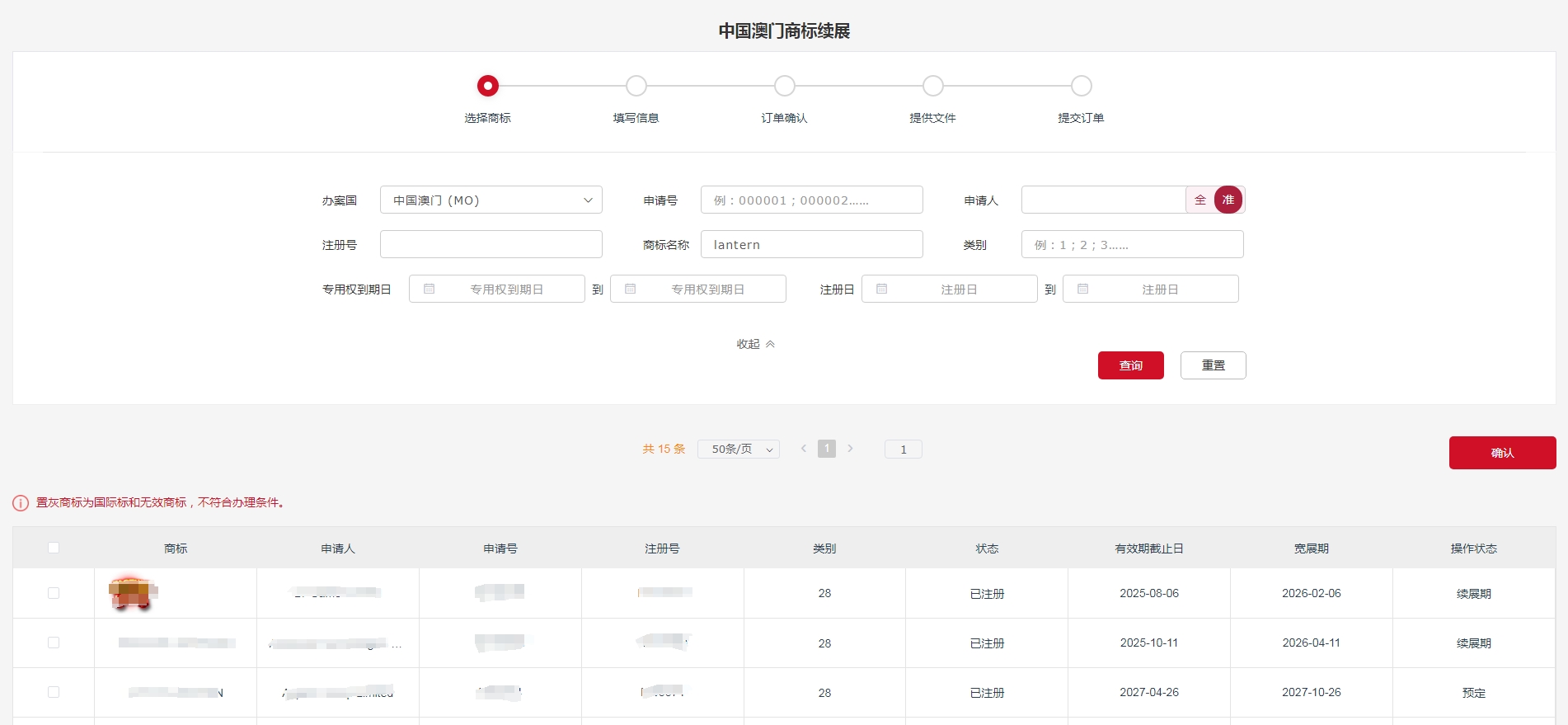Screen dimensions: 1568x725
Task: Click the 查询 search button
Action: (x=1131, y=365)
